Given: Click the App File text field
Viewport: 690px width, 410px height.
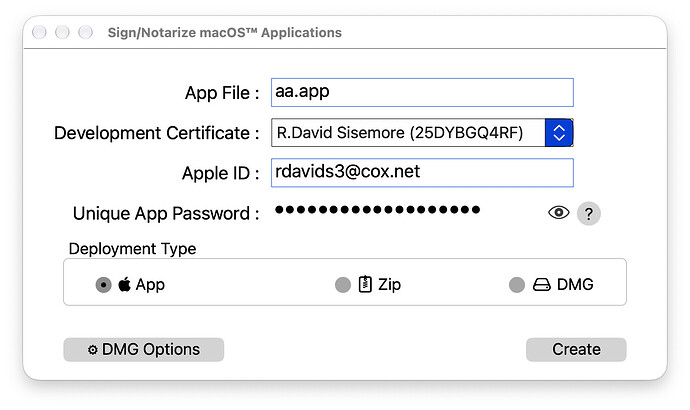Looking at the screenshot, I should pyautogui.click(x=422, y=92).
